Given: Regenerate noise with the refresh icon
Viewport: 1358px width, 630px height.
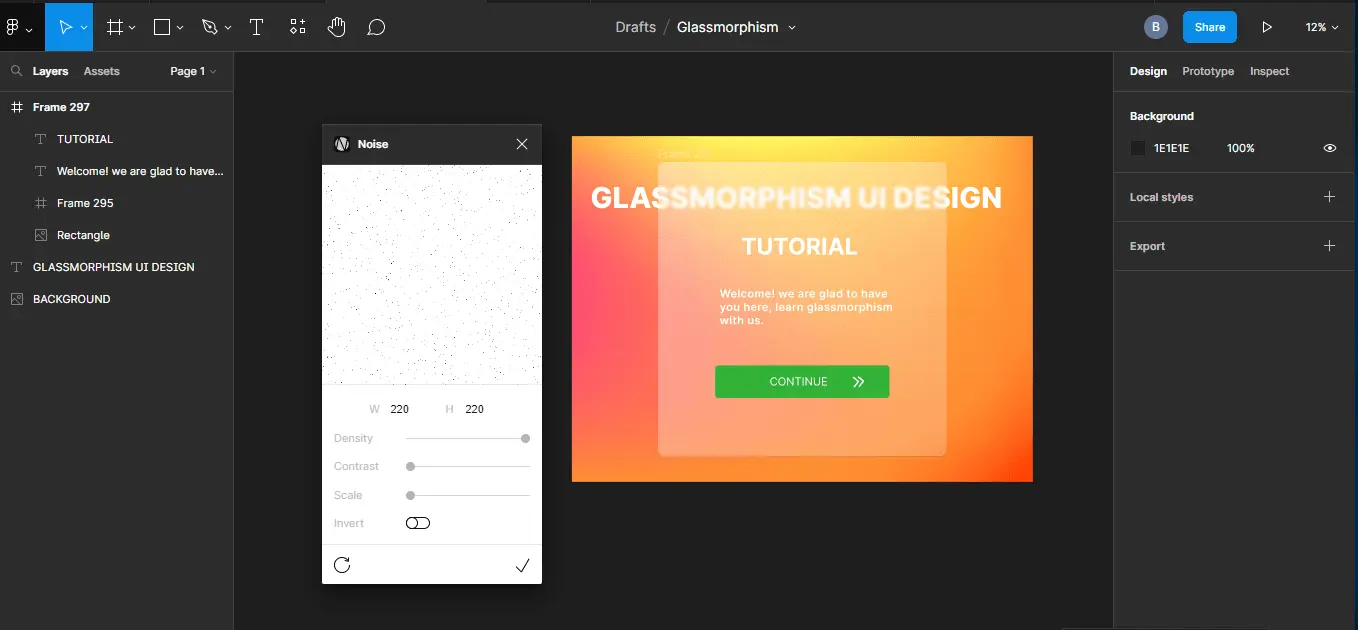Looking at the screenshot, I should (342, 565).
